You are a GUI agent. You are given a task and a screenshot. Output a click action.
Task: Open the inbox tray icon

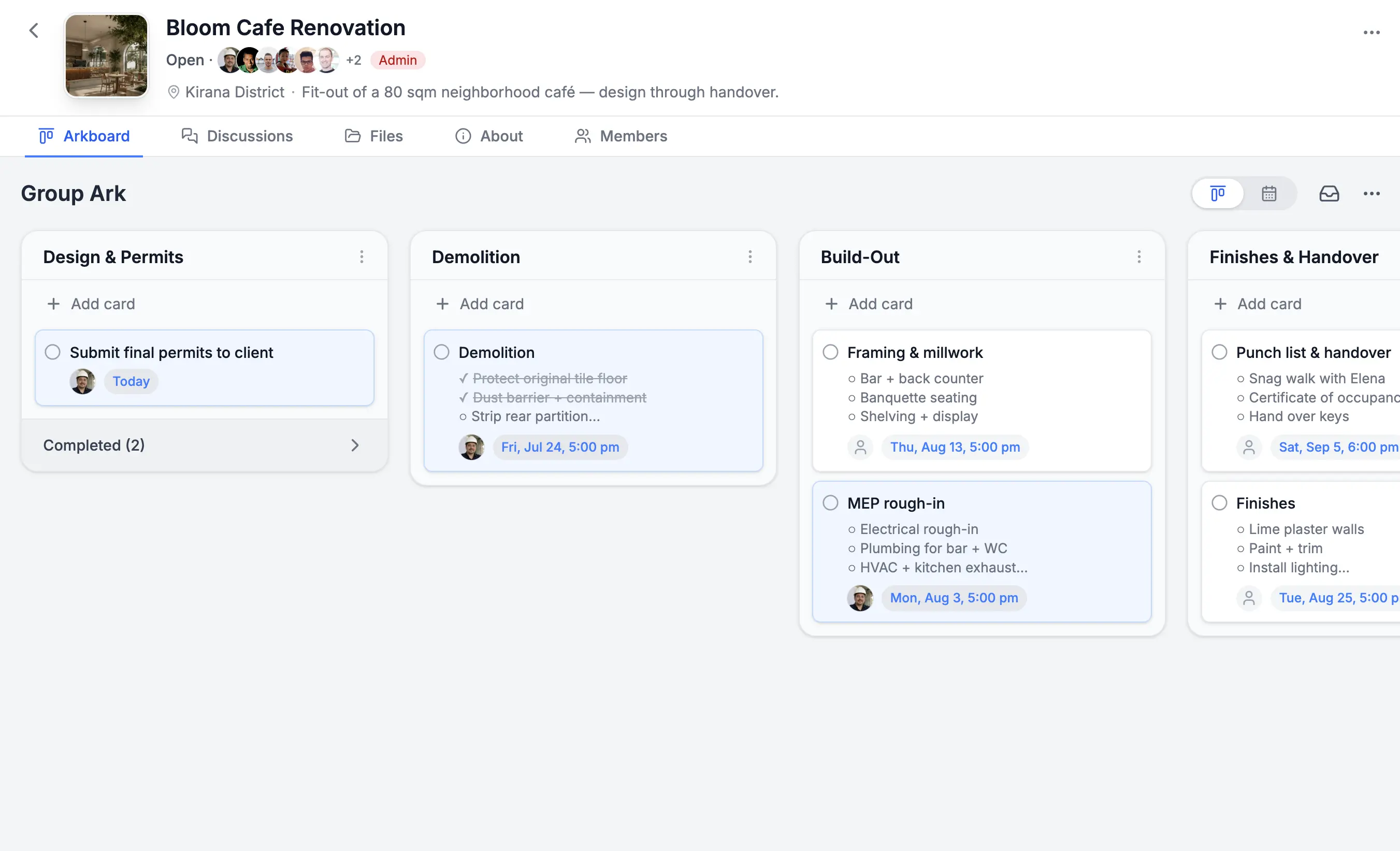1329,194
